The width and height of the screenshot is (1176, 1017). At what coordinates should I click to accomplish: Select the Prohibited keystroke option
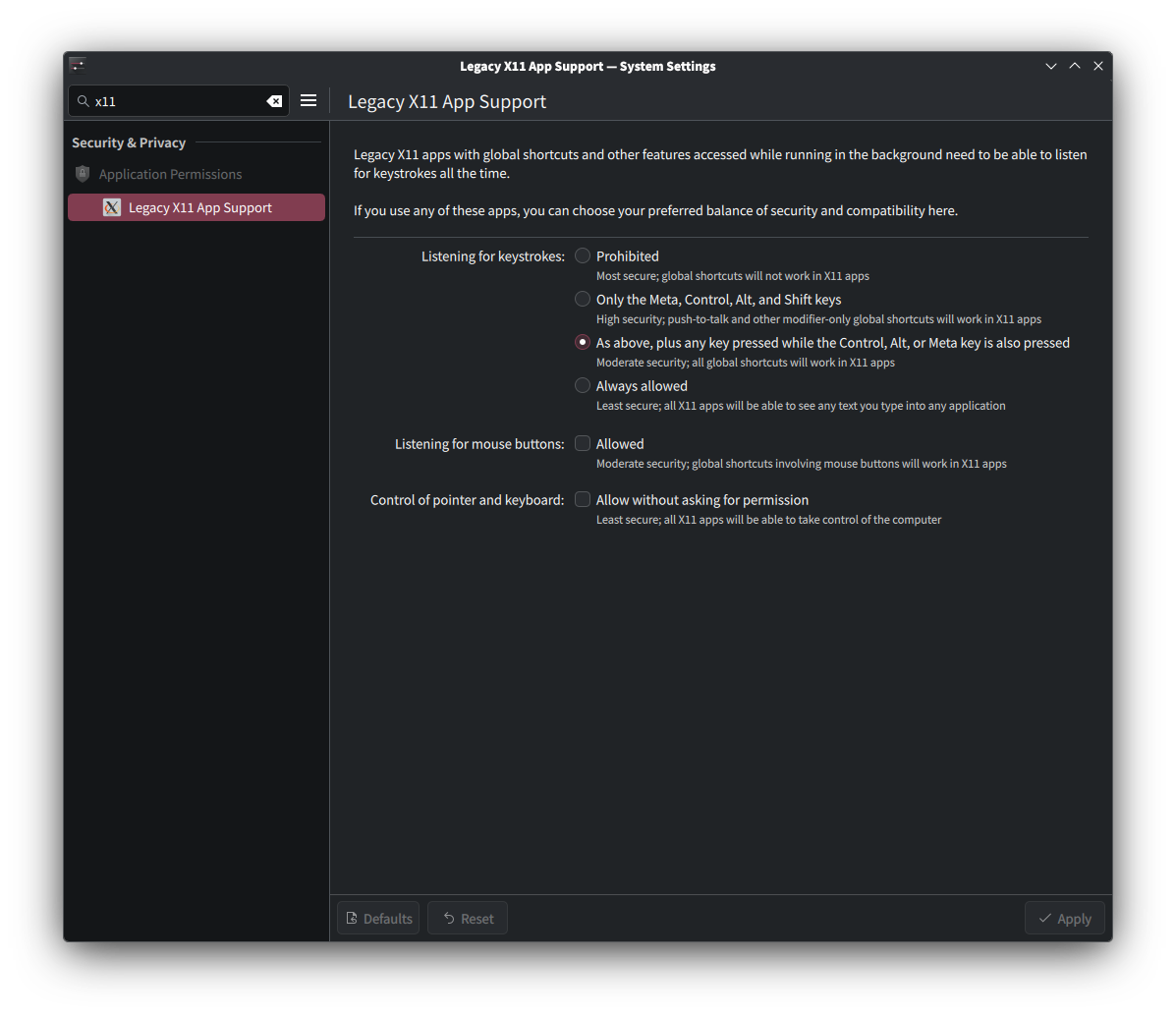[x=582, y=255]
